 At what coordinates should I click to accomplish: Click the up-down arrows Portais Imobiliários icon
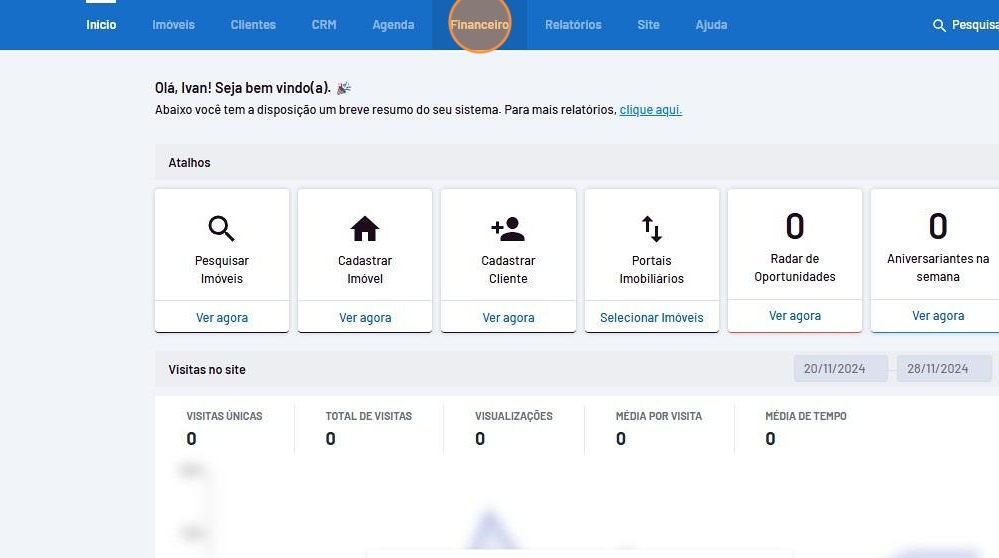coord(651,229)
